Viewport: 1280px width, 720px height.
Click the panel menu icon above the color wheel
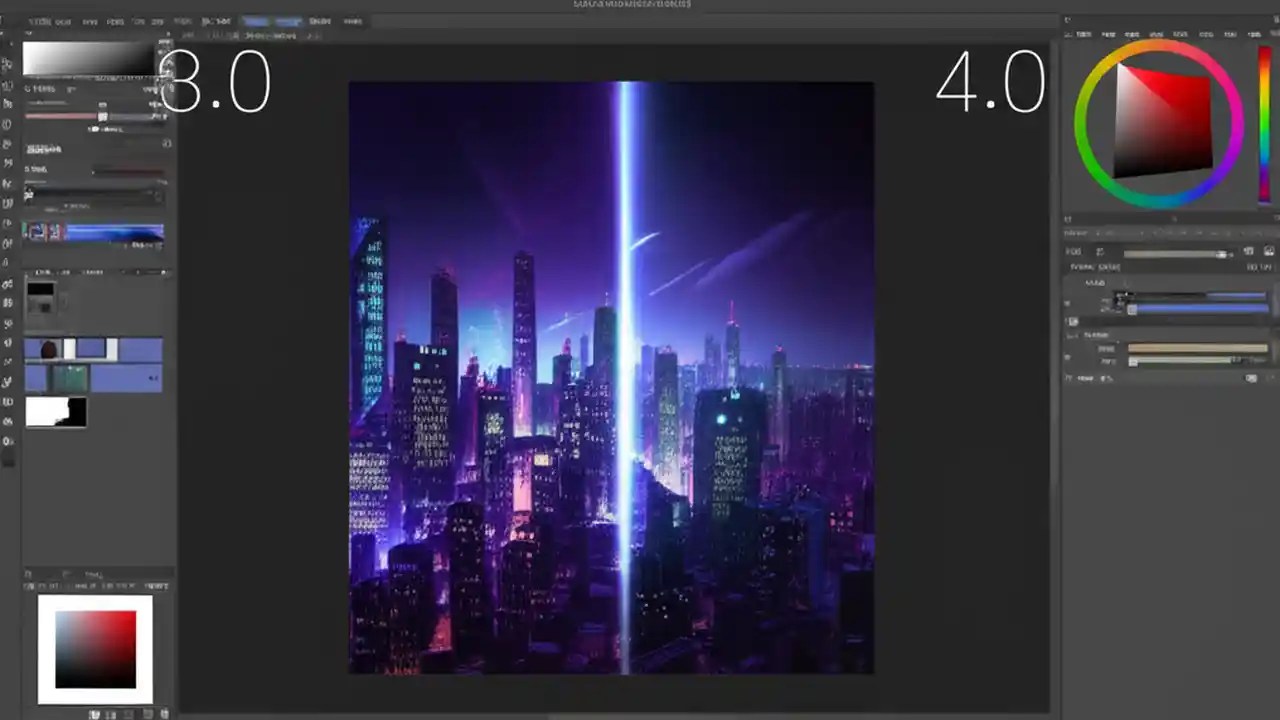pos(1068,33)
